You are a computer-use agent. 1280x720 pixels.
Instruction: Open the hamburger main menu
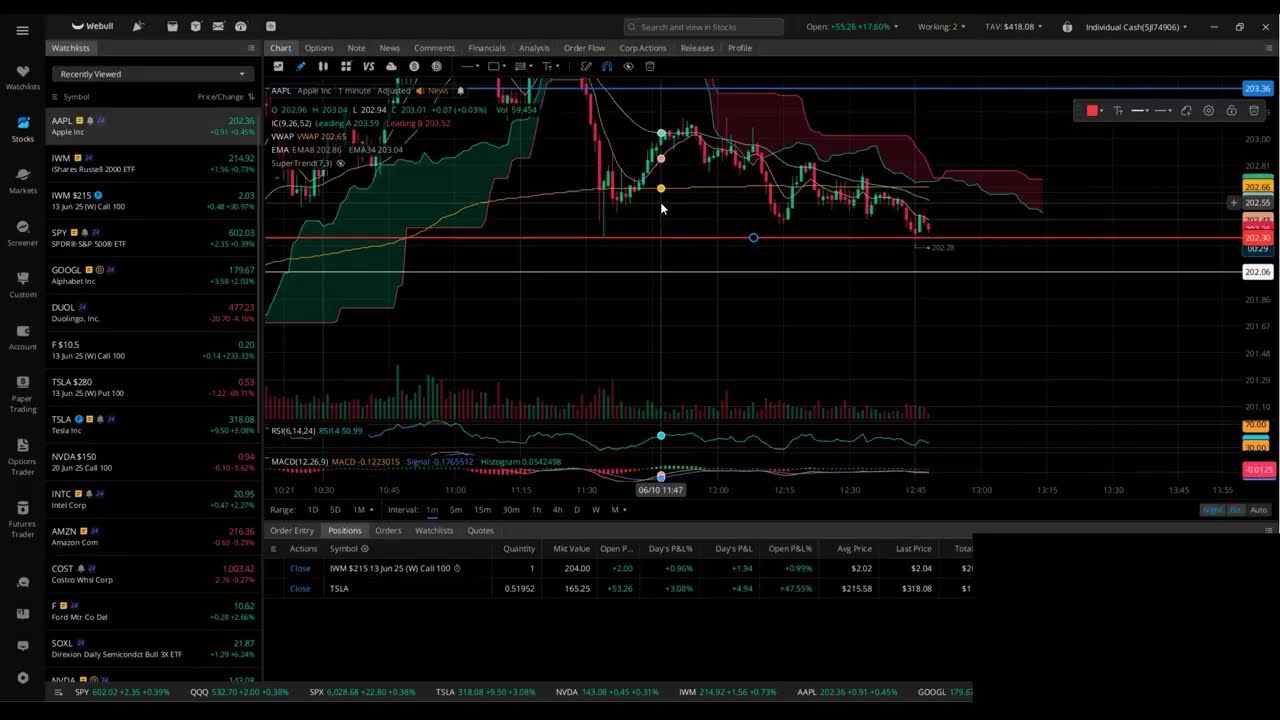point(22,30)
